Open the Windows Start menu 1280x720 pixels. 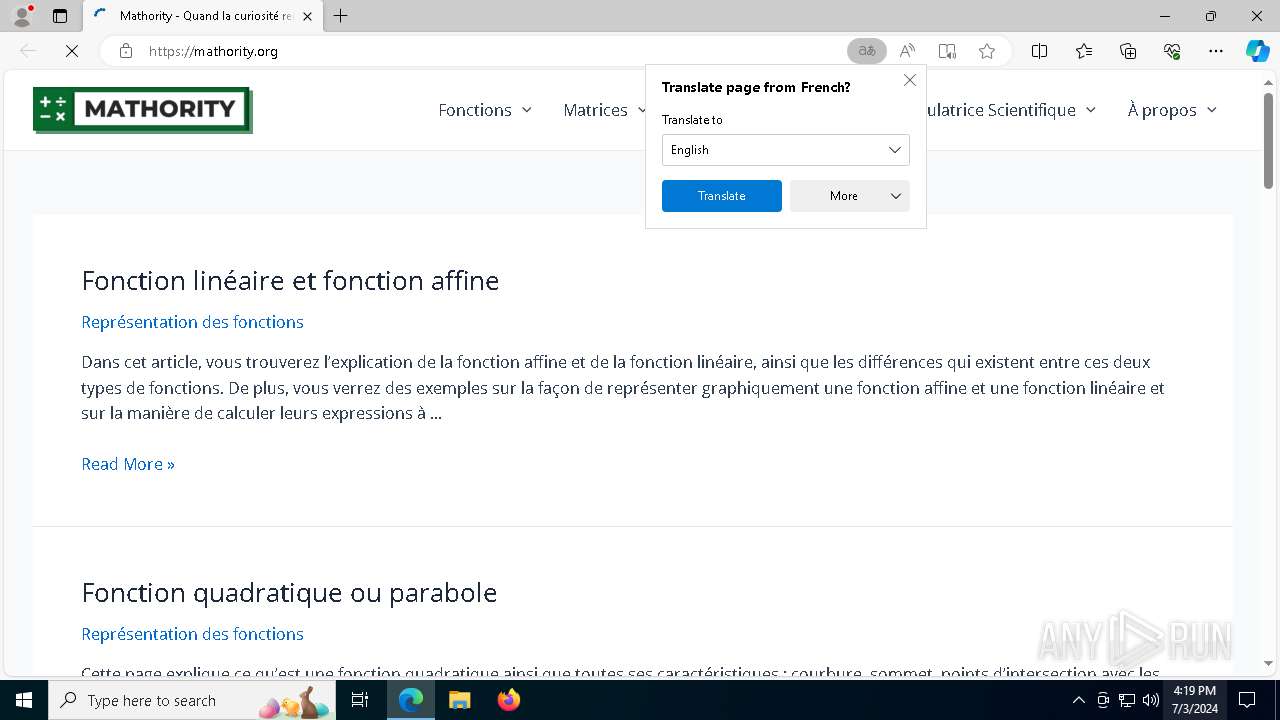click(24, 700)
